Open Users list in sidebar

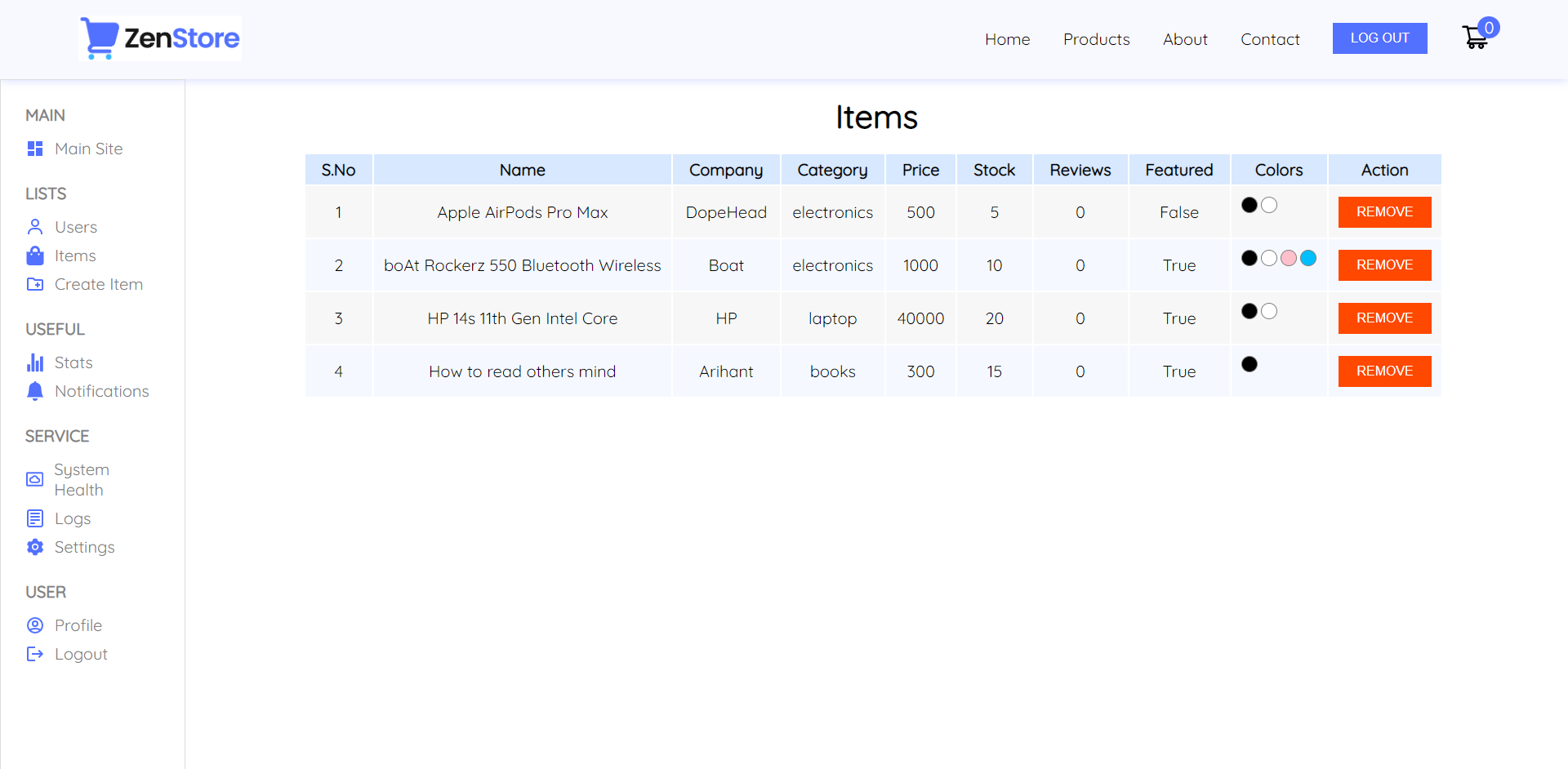point(76,227)
